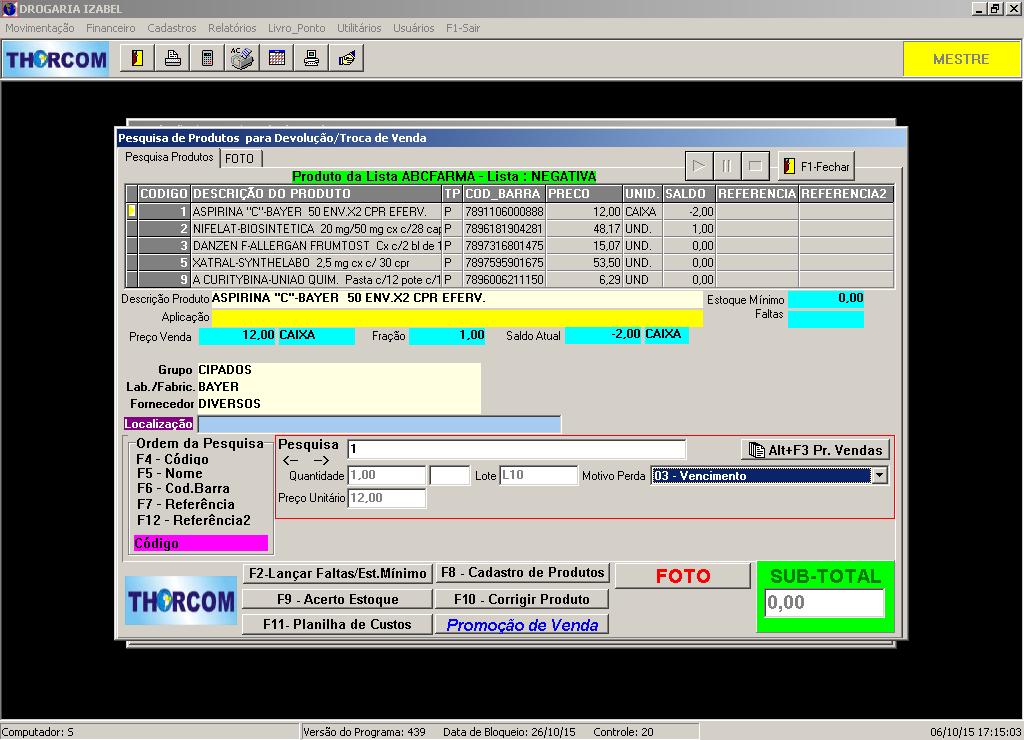Click the F12 - Referência2 search order option
Image resolution: width=1024 pixels, height=740 pixels.
click(x=194, y=521)
